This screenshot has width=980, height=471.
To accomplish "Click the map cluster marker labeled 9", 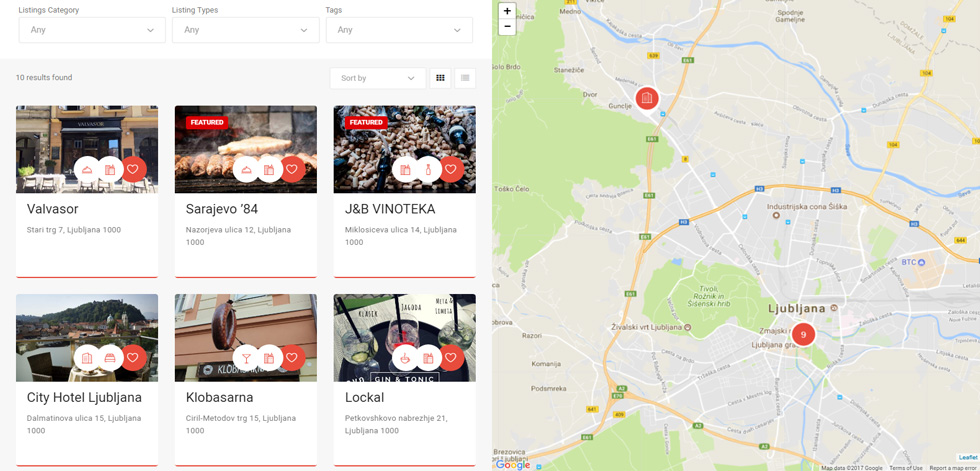I will tap(804, 335).
